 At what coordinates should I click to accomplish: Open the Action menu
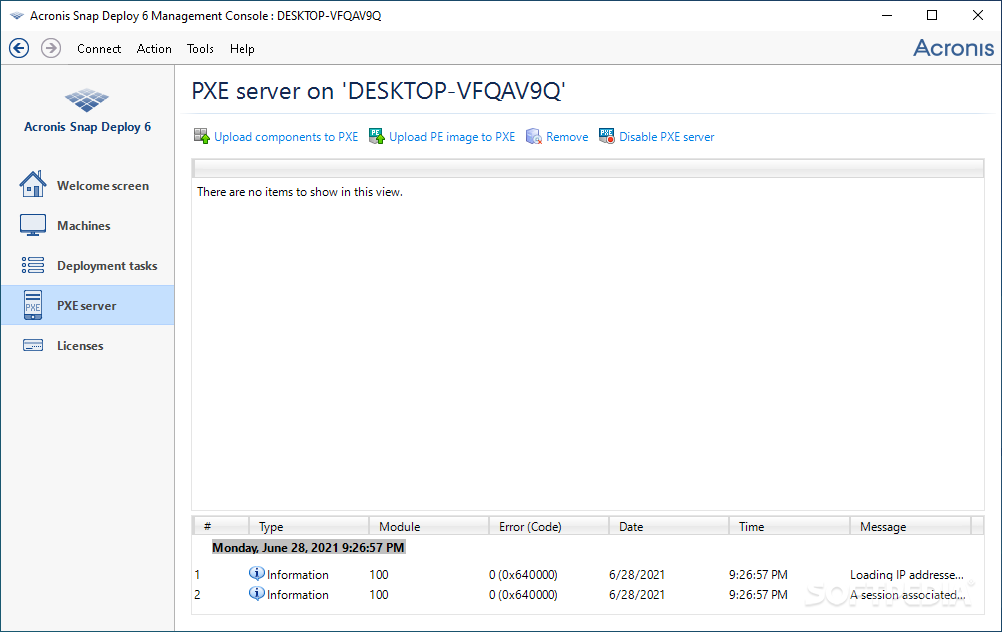[x=154, y=49]
